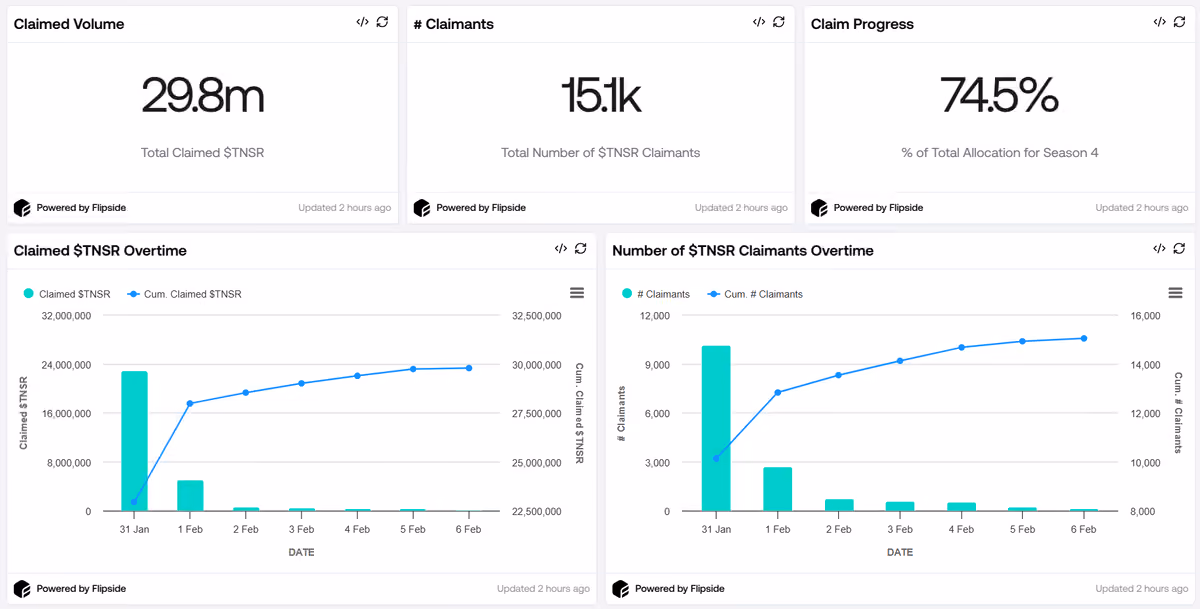Open hamburger menu on Claimed $TNSR chart
The image size is (1200, 609).
(577, 293)
